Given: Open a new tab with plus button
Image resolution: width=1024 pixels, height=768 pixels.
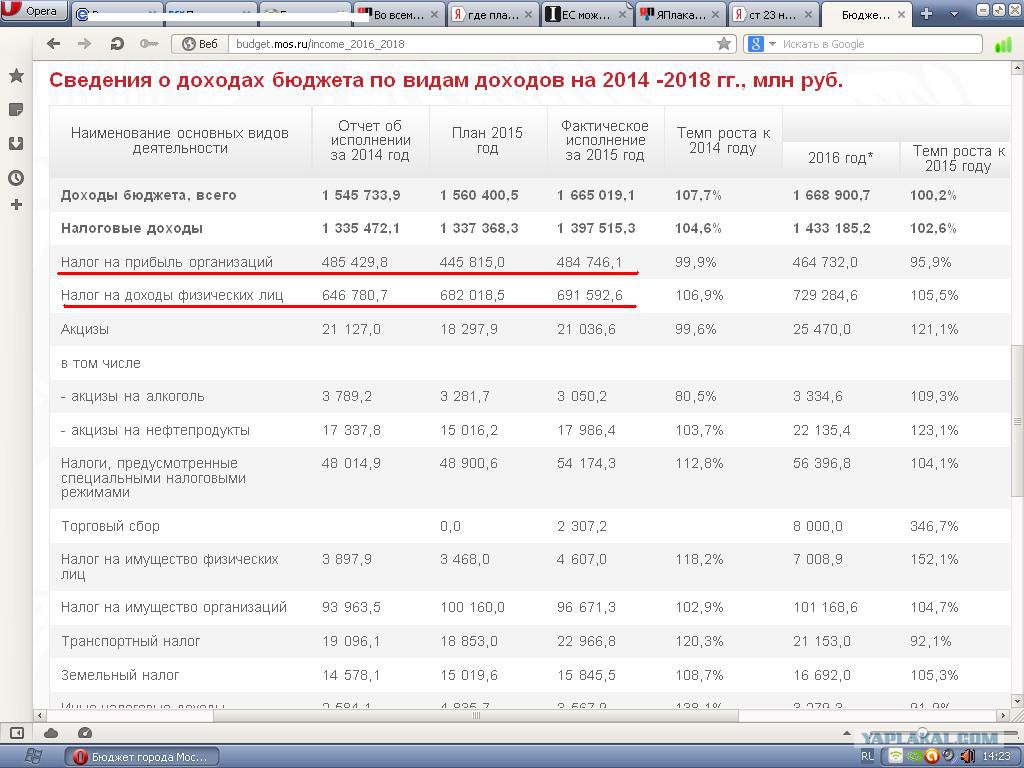Looking at the screenshot, I should tap(926, 14).
